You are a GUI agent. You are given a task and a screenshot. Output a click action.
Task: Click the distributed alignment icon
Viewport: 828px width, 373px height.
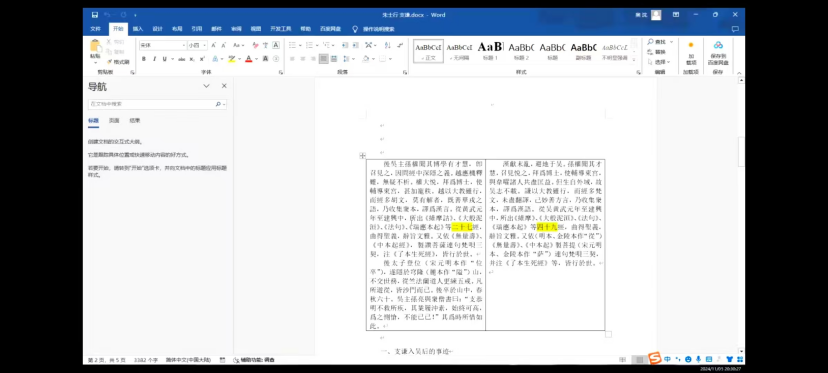334,59
